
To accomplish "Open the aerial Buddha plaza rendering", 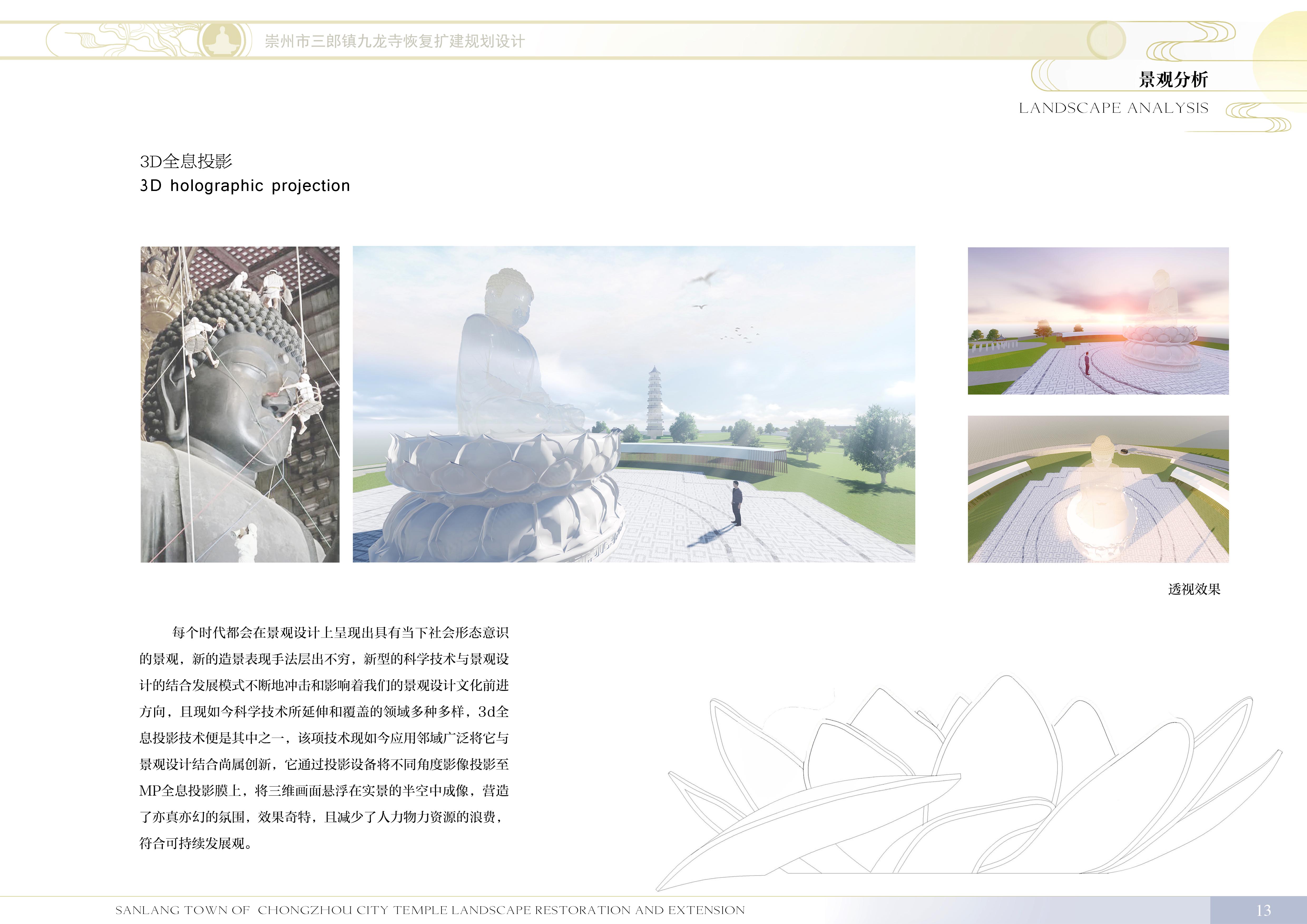I will 1098,489.
